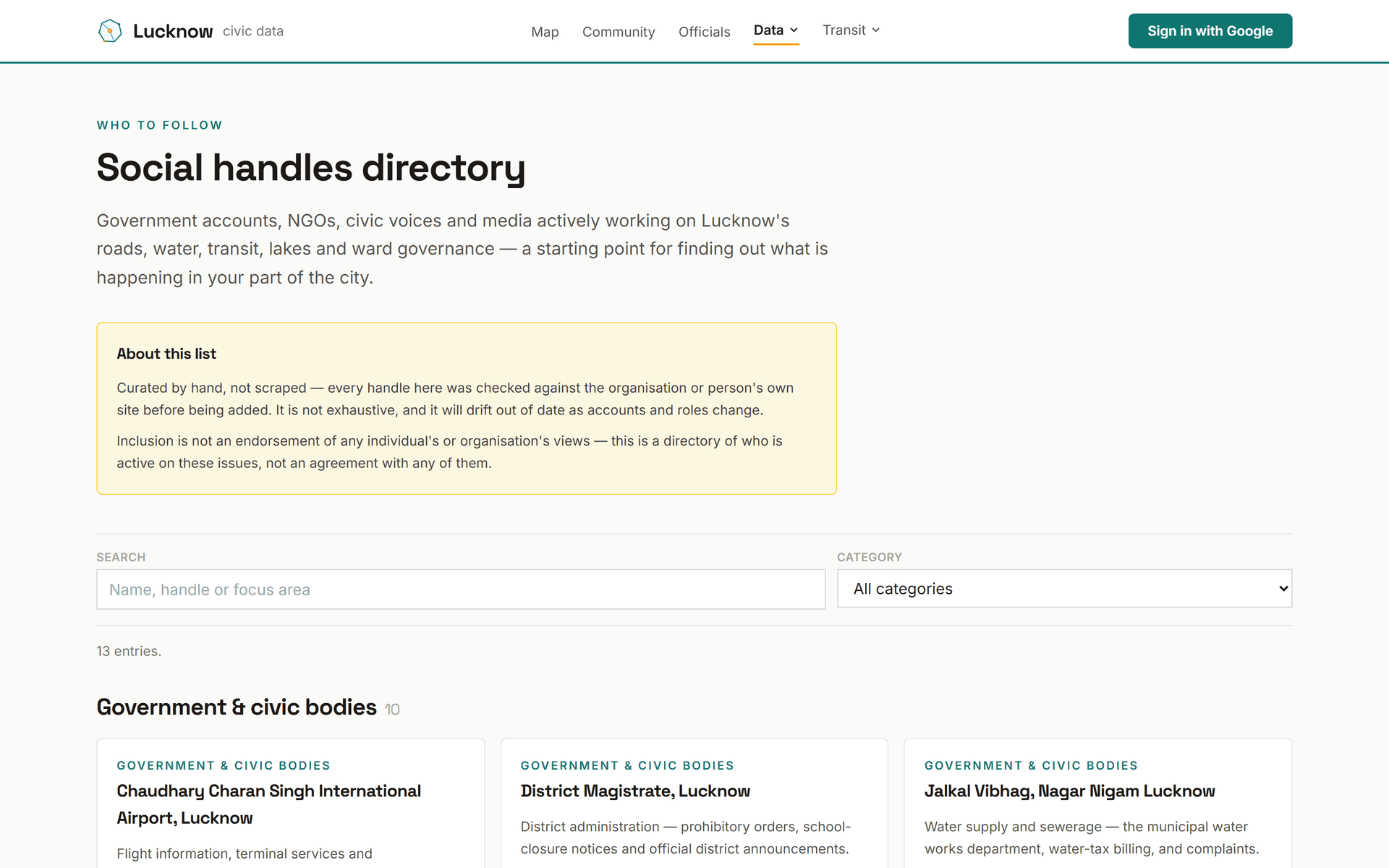Viewport: 1389px width, 868px height.
Task: Open the Officials nav item
Action: (704, 32)
